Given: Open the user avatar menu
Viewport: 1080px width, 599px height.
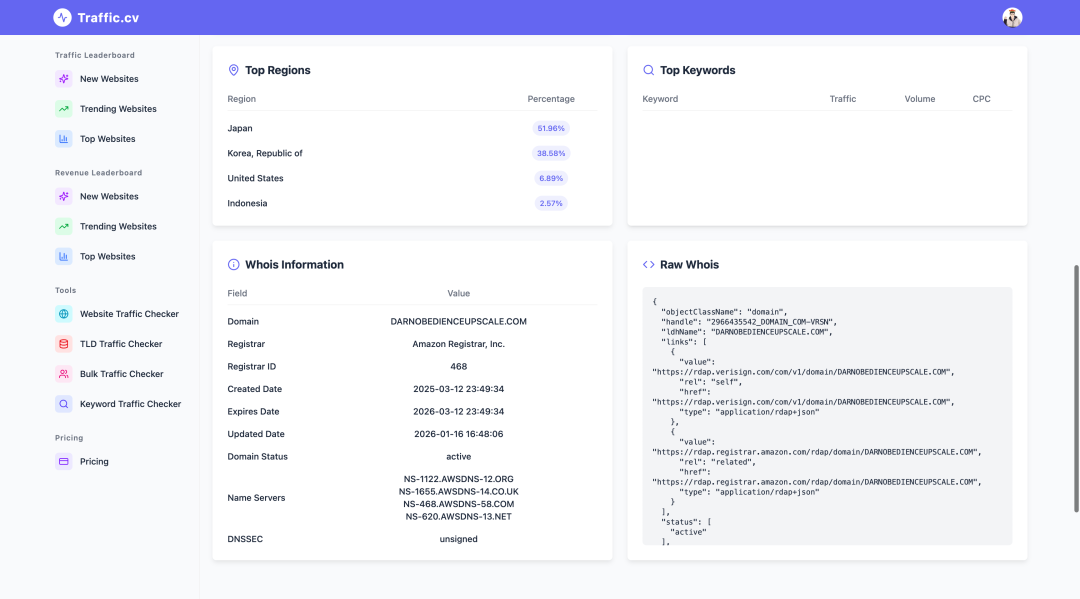Looking at the screenshot, I should click(1012, 17).
